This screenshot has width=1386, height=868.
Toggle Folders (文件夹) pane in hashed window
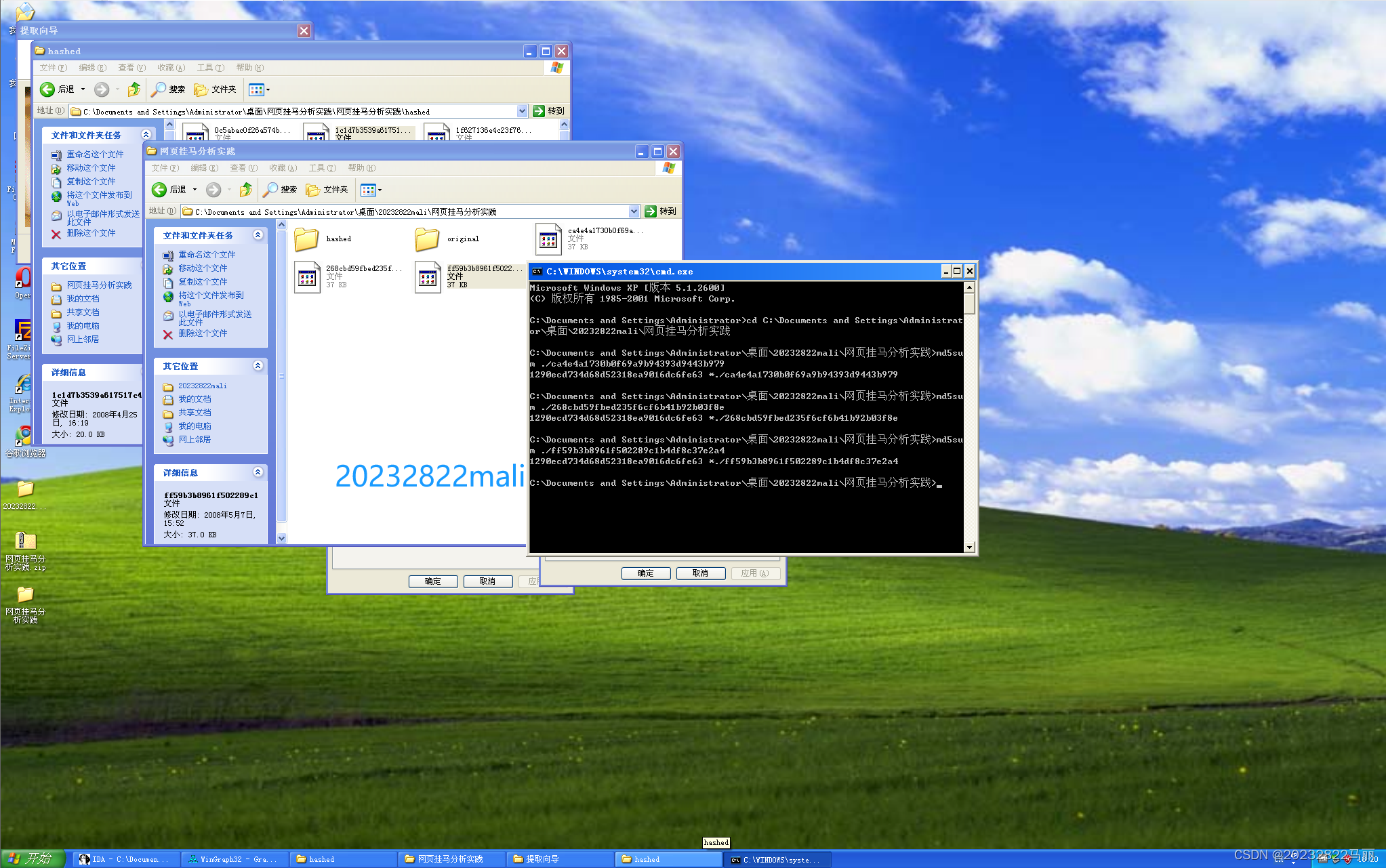tap(215, 89)
